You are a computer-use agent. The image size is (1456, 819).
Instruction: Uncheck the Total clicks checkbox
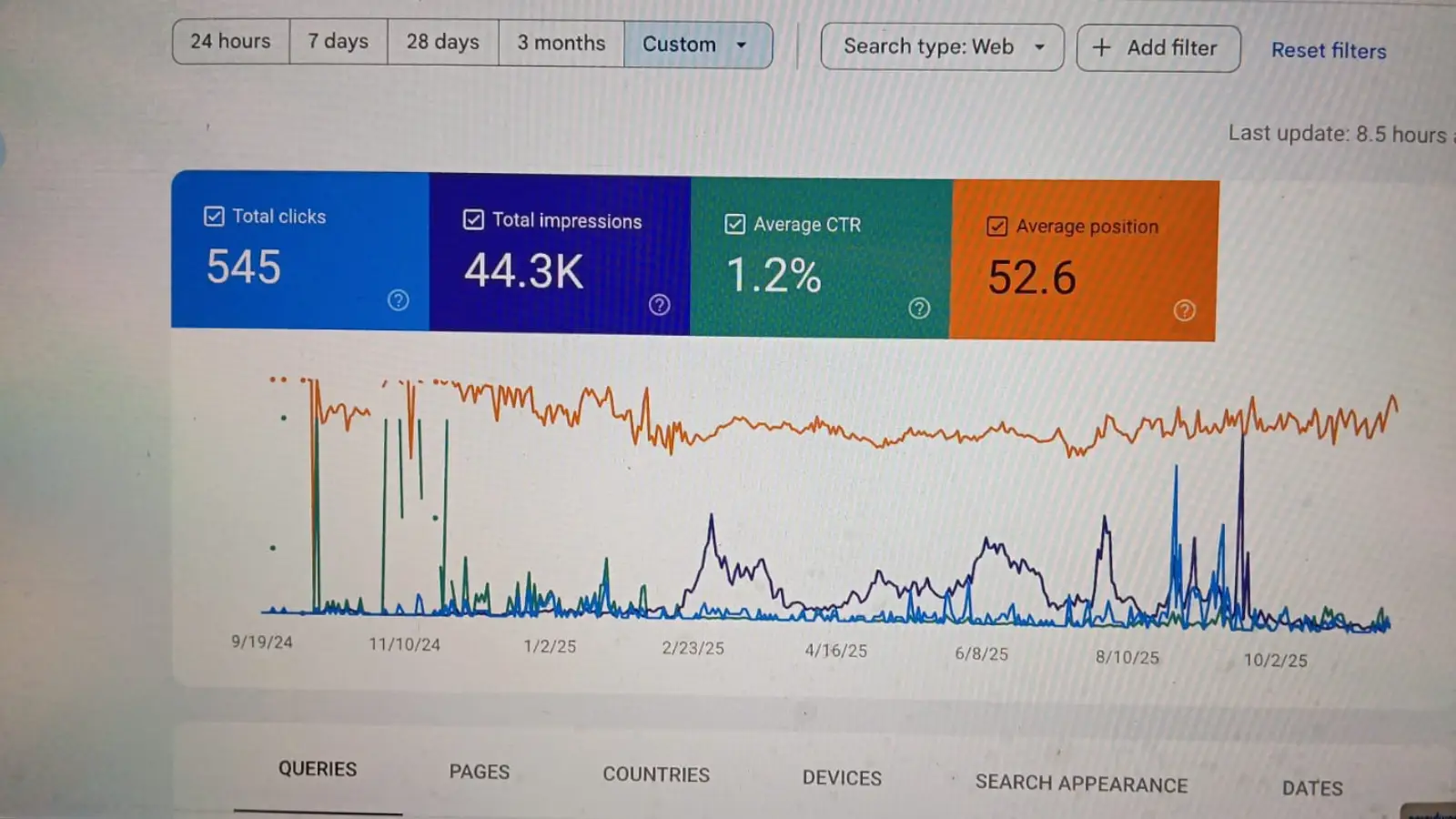(x=214, y=216)
